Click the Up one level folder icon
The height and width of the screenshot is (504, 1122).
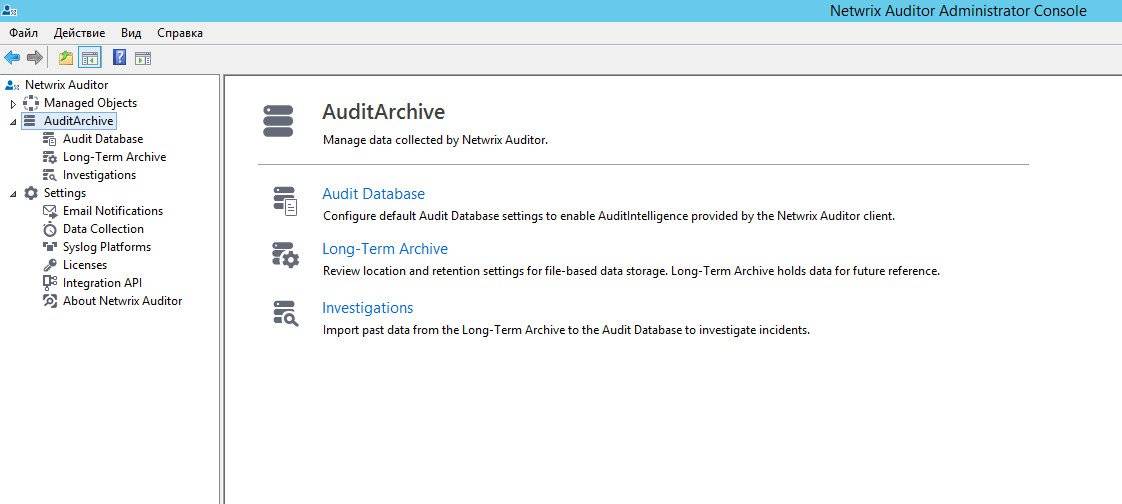coord(66,58)
